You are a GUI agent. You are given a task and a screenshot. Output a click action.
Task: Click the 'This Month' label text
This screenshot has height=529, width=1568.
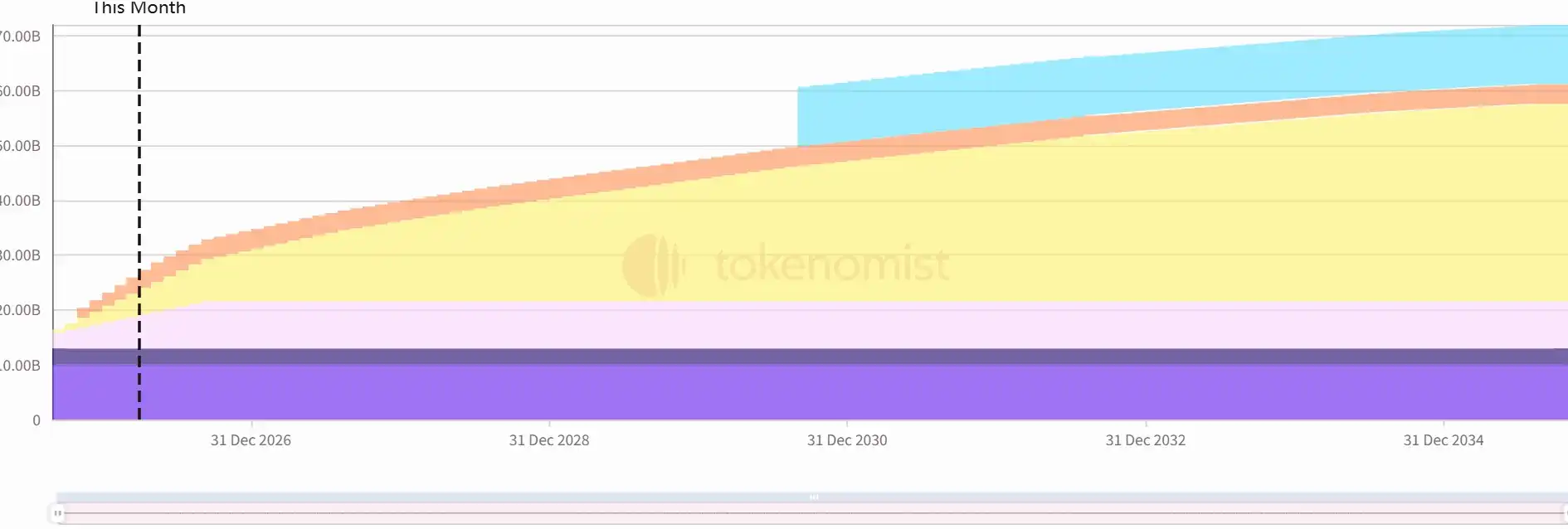tap(139, 8)
